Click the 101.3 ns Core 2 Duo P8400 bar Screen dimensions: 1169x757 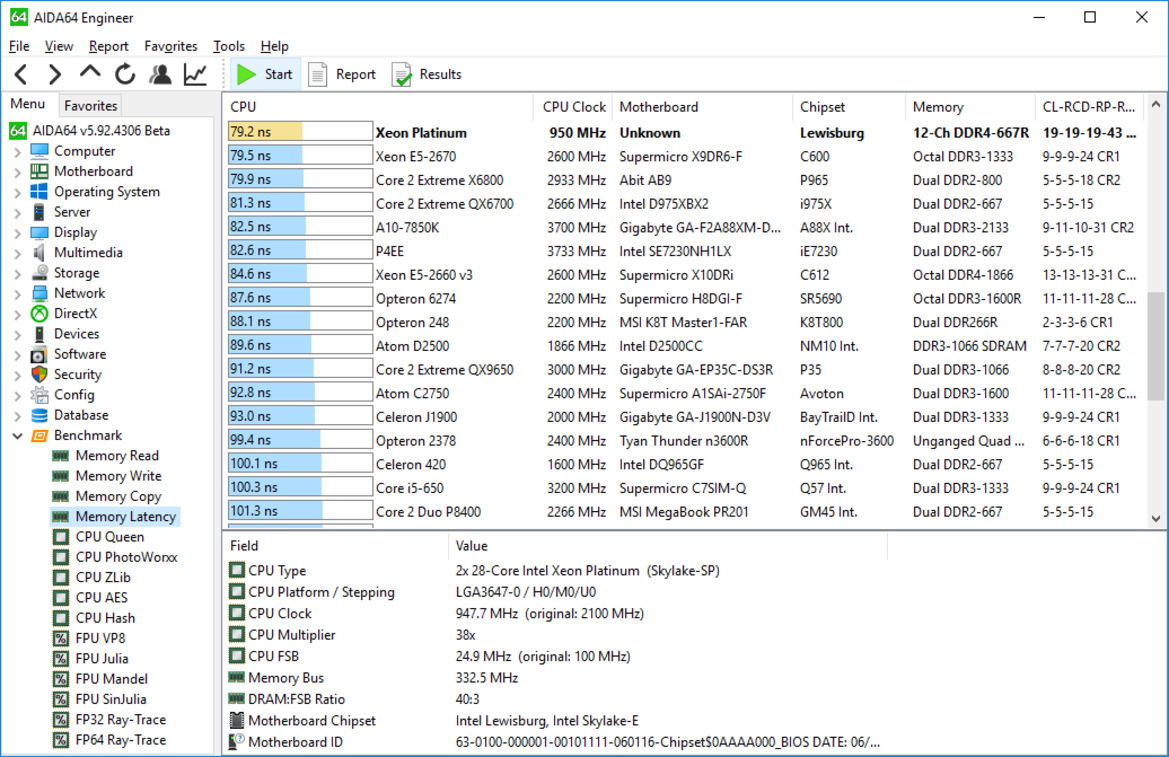coord(300,511)
